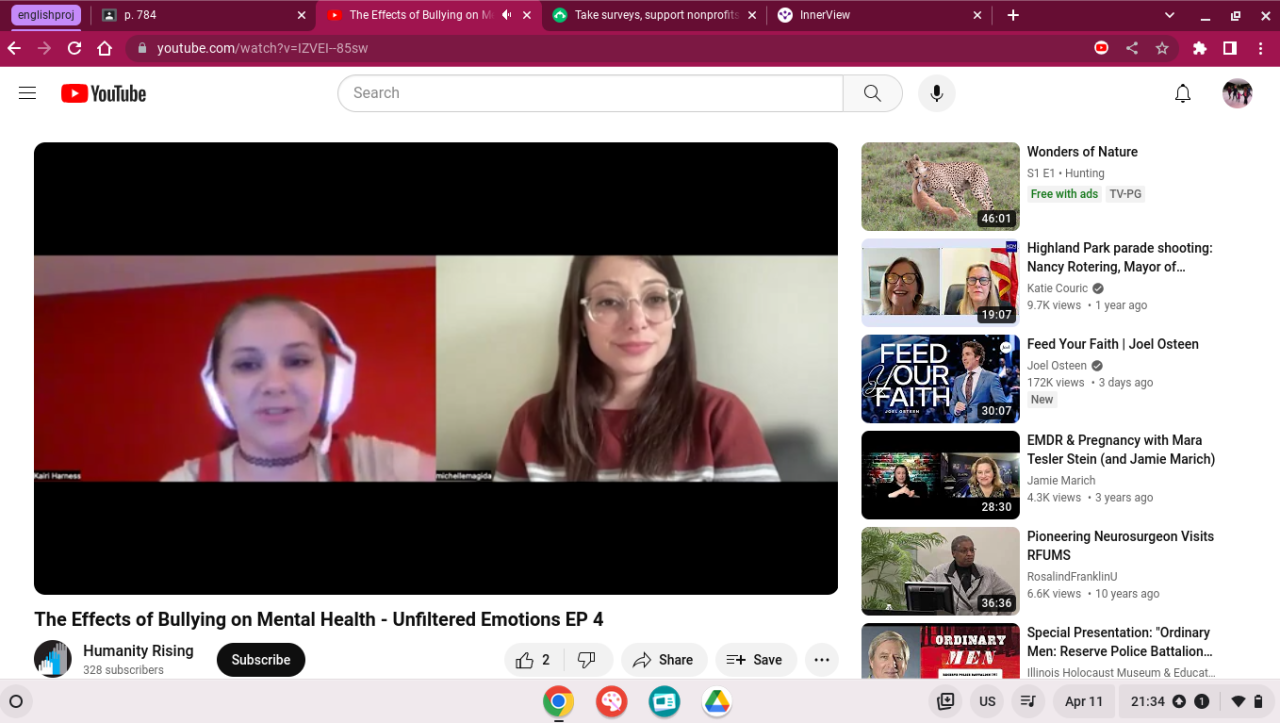1280x723 pixels.
Task: Click the search magnifier button
Action: pyautogui.click(x=872, y=93)
